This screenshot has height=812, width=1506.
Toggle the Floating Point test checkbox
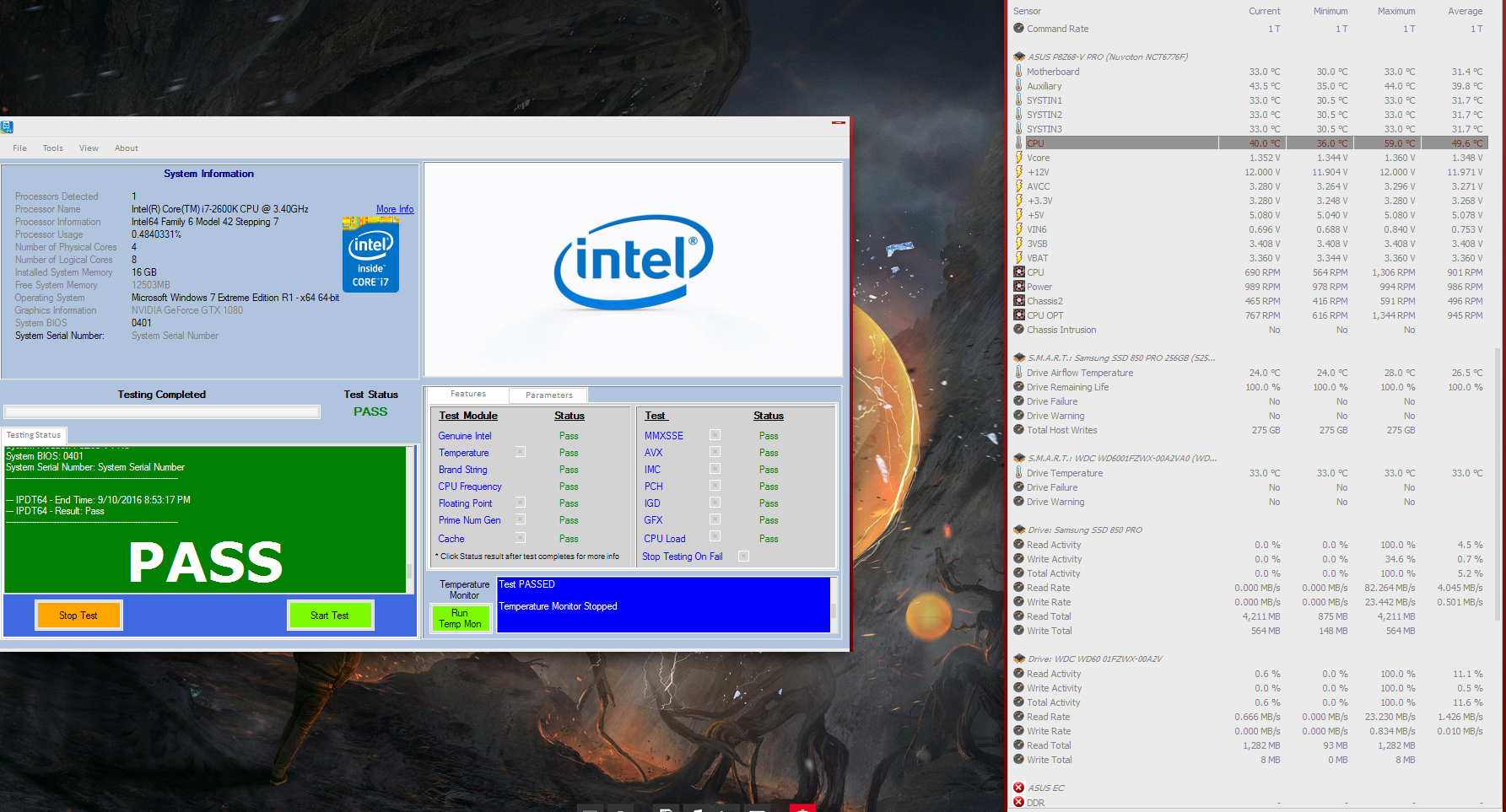pos(521,503)
